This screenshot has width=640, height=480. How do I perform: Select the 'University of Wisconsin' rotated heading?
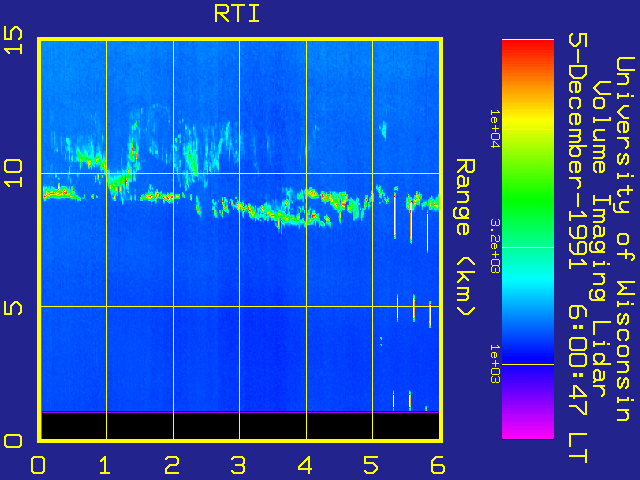(625, 239)
